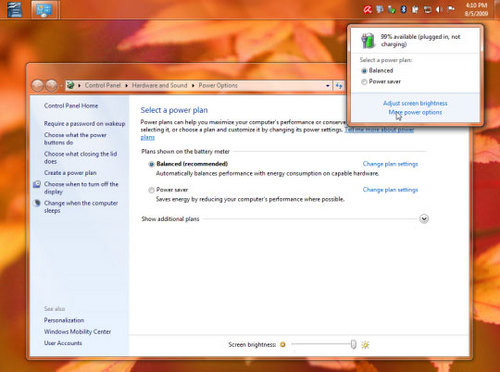Click arrow after Hardware and Sound breadcrumb
The width and height of the screenshot is (500, 372).
tap(193, 86)
